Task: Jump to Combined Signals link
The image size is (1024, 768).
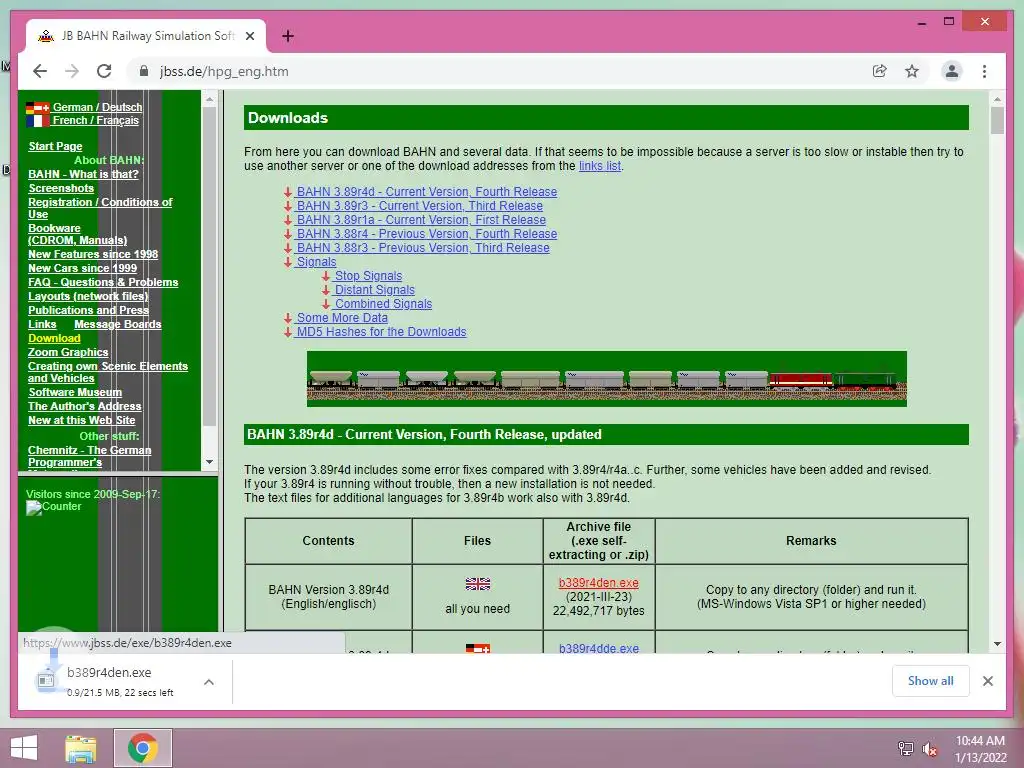Action: click(383, 304)
